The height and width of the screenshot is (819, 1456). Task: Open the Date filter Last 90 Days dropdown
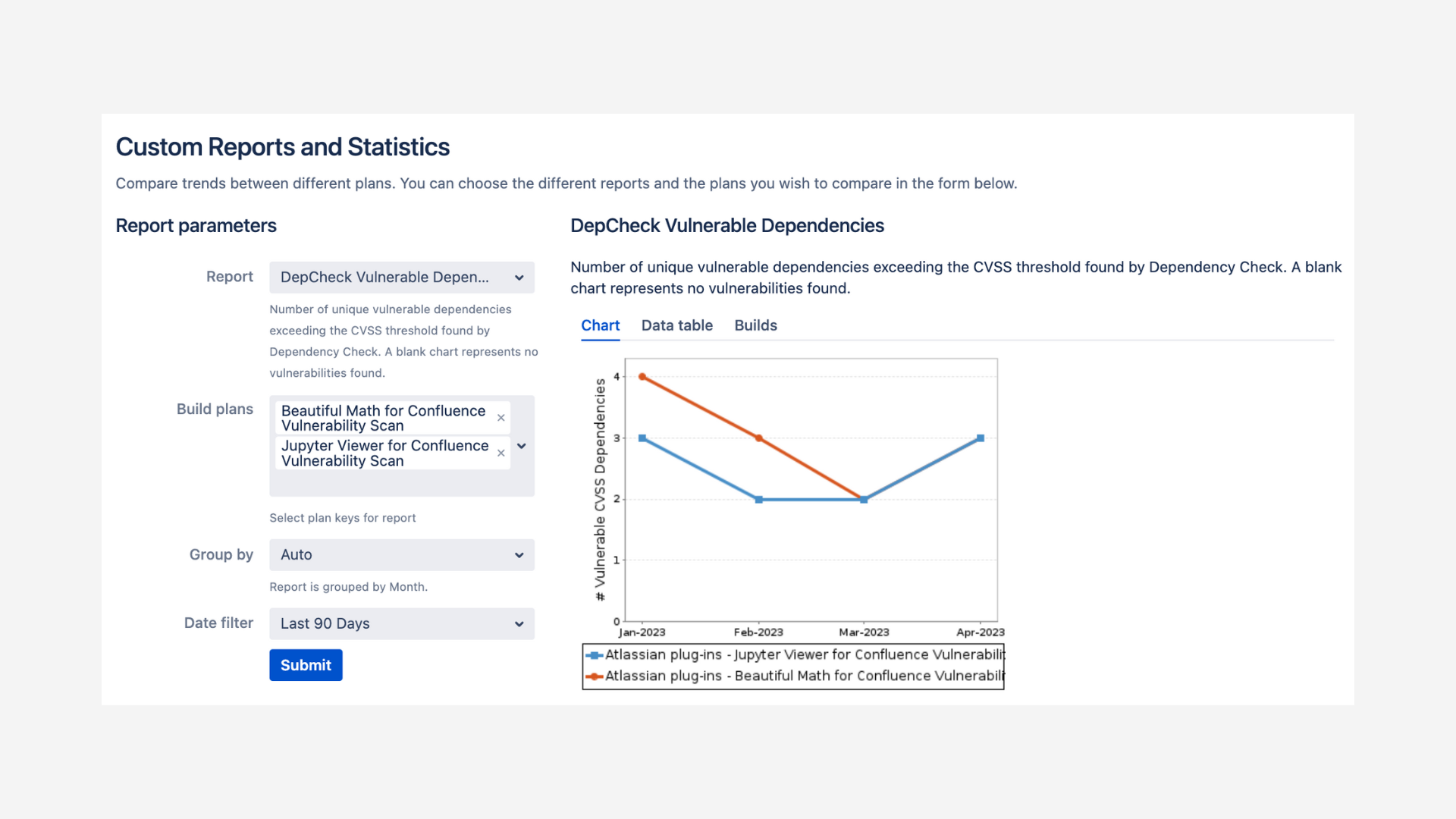401,623
